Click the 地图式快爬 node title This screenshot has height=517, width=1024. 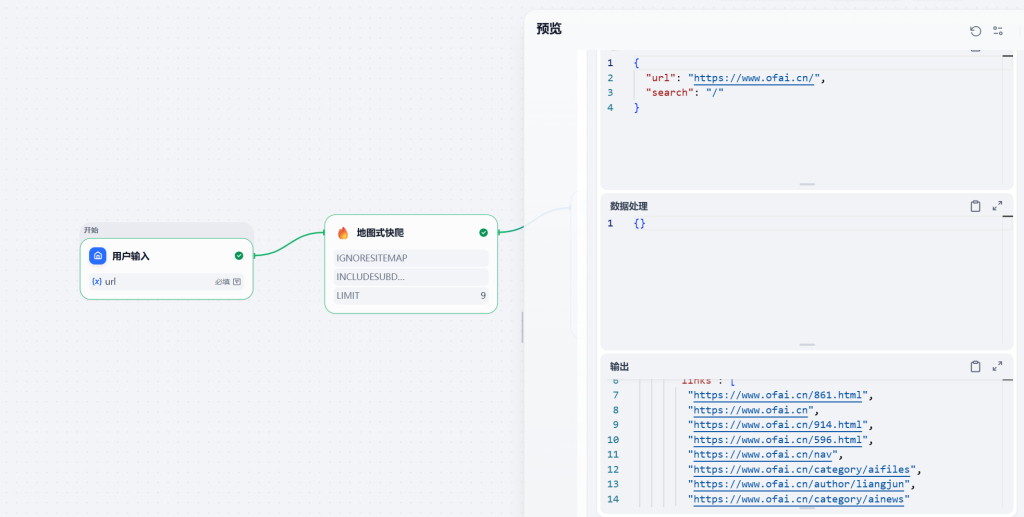380,233
